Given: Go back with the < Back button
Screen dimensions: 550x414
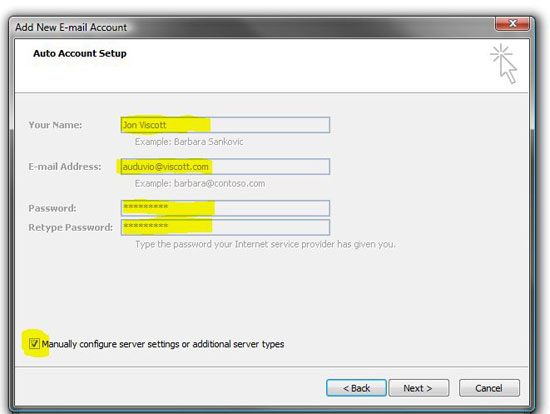Looking at the screenshot, I should (356, 388).
